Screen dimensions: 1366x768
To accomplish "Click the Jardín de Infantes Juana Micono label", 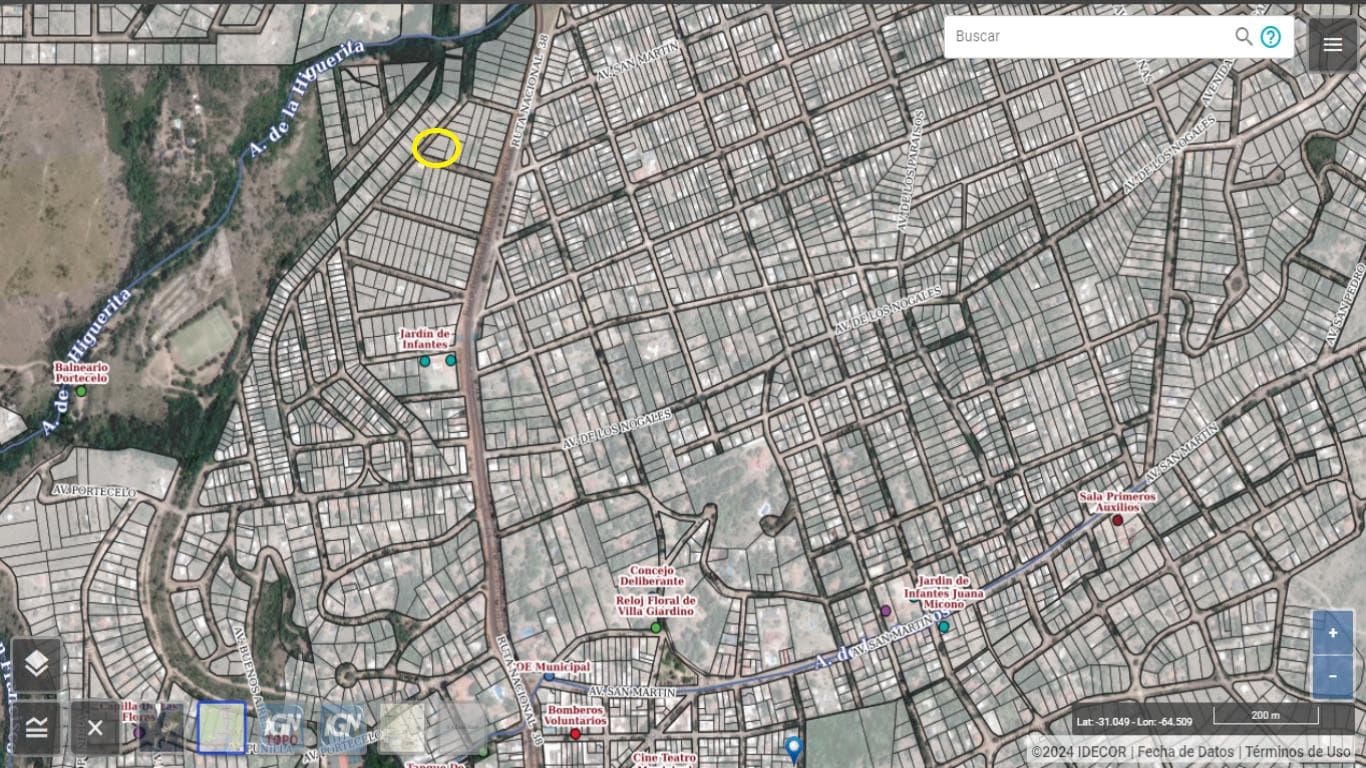I will point(944,593).
